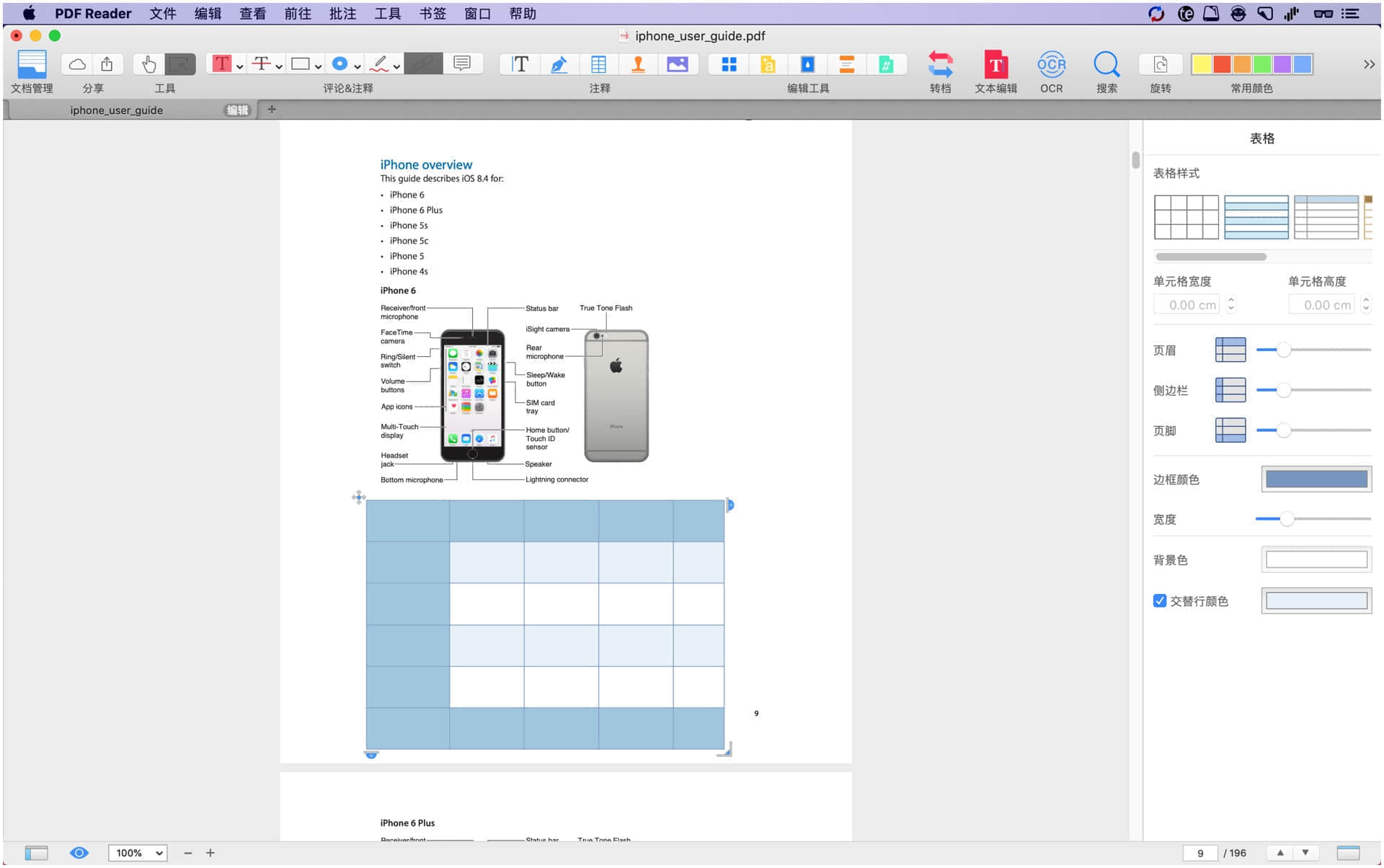
Task: Toggle the 页眉 header row style
Action: pos(1230,350)
